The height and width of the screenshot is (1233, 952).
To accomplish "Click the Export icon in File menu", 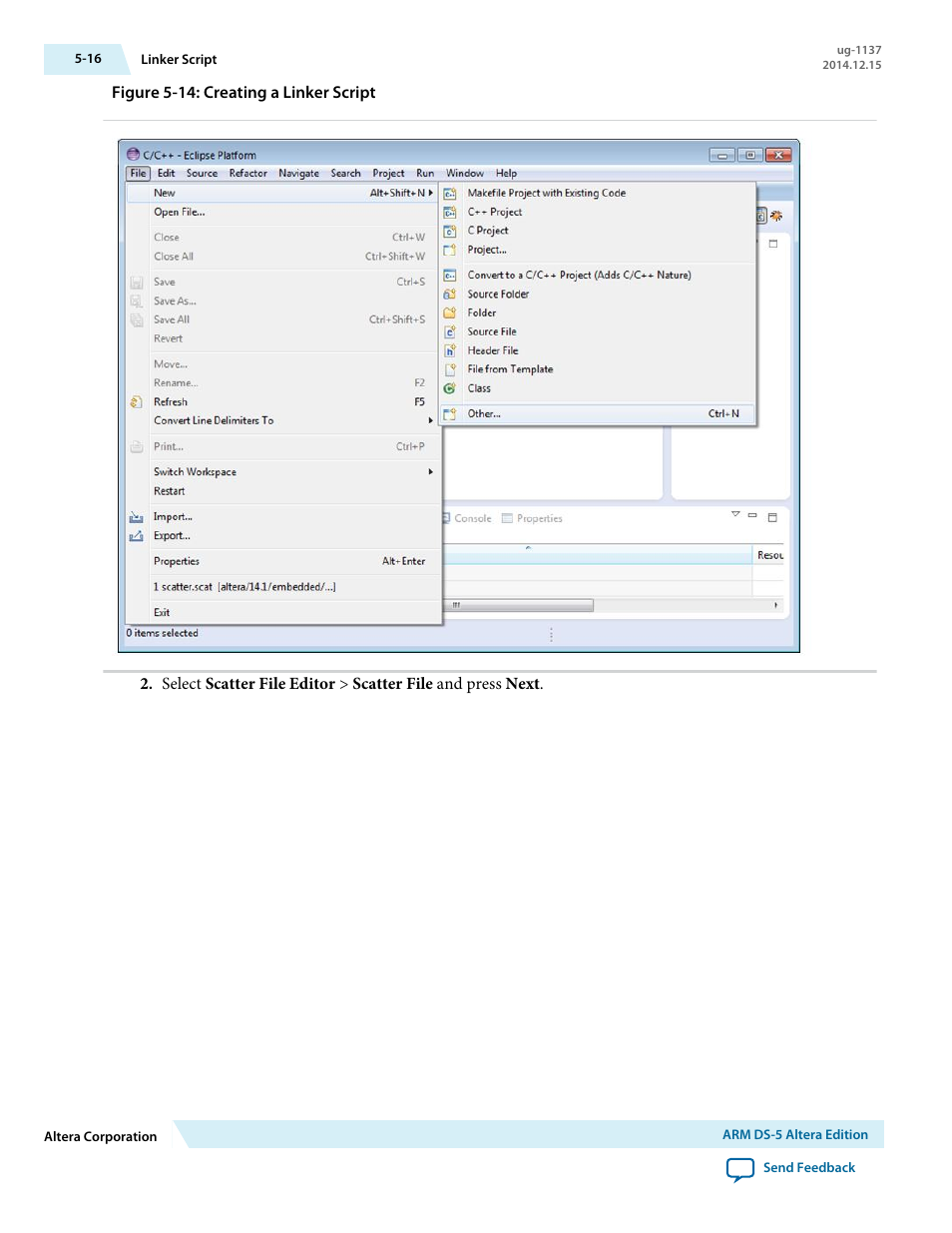I will 136,536.
